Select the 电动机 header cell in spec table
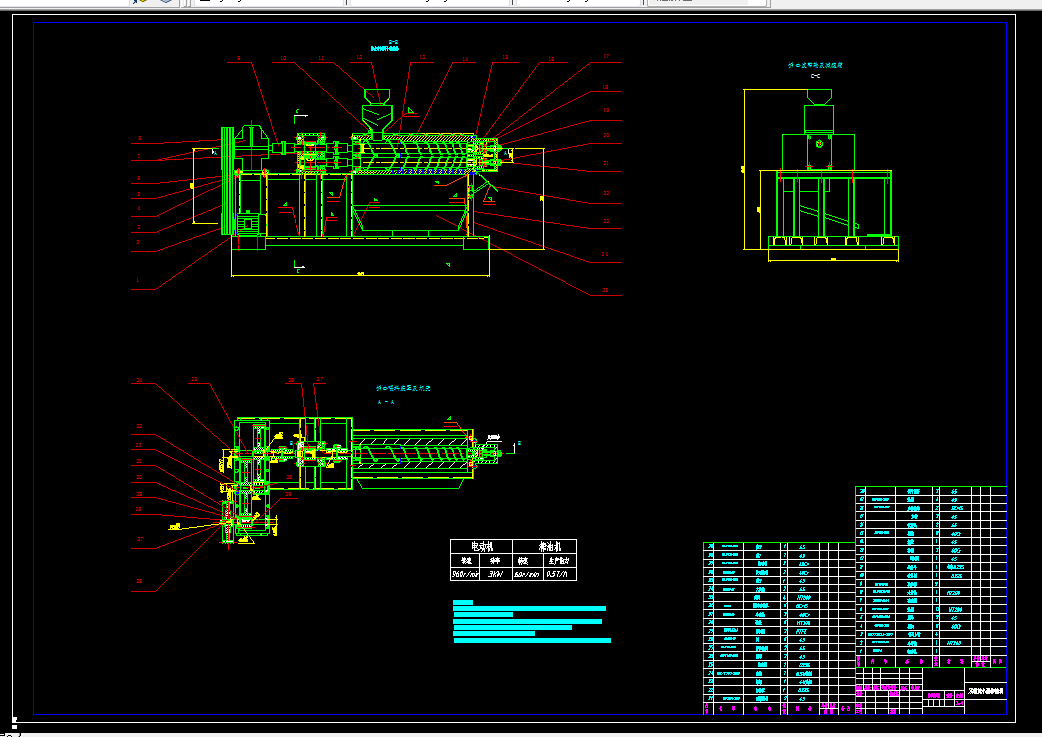The width and height of the screenshot is (1042, 737). point(482,546)
